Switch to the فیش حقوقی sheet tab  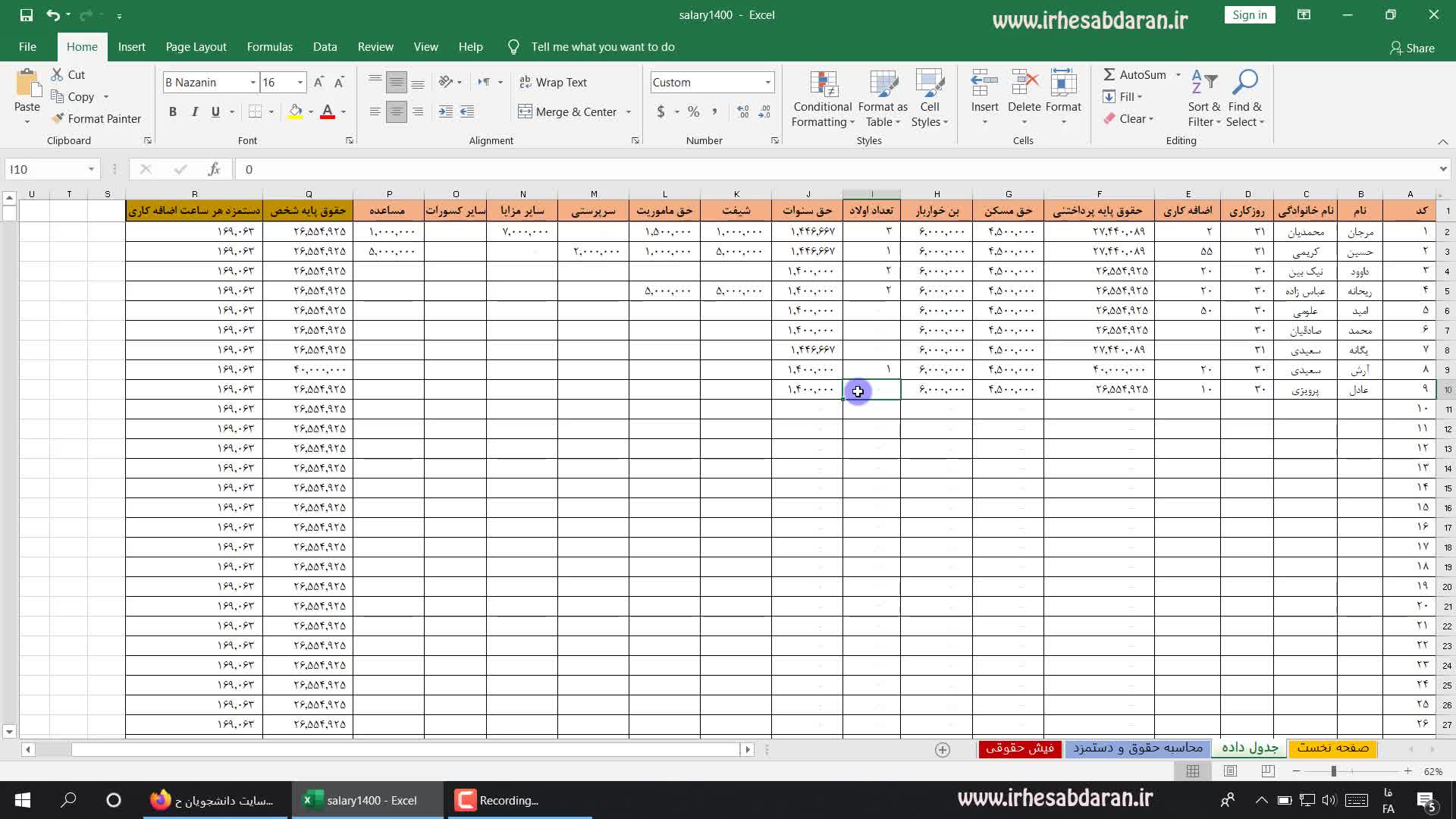pos(1019,748)
